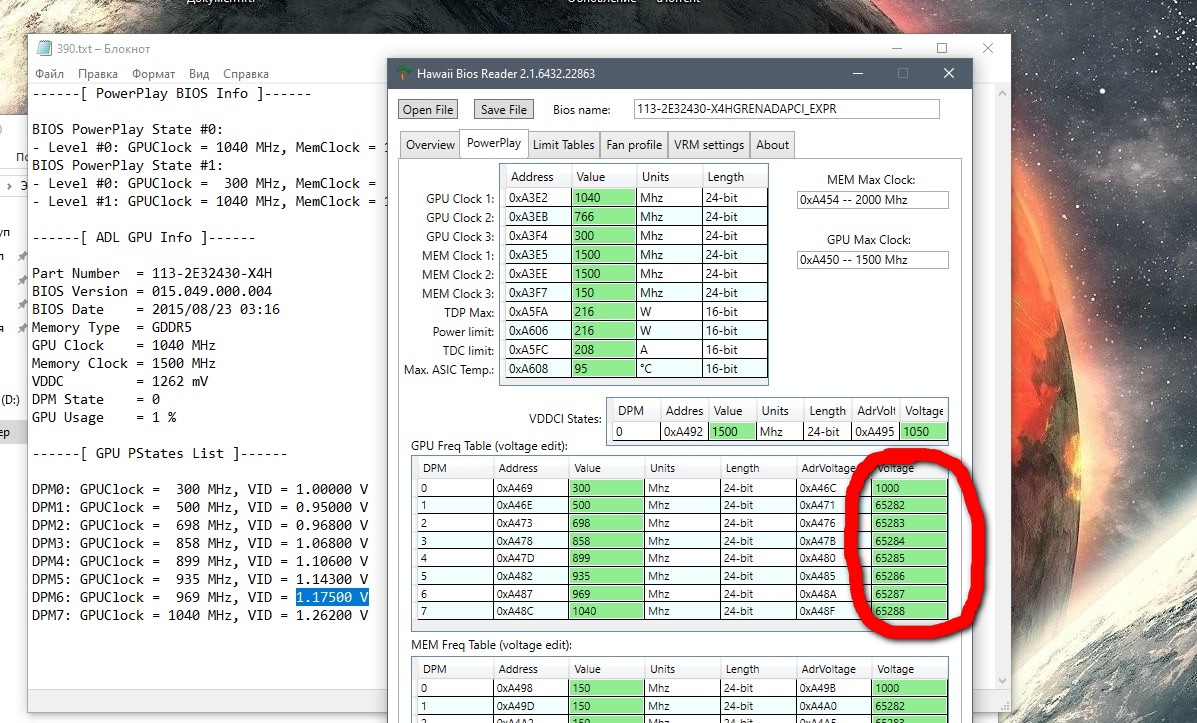Click highlighted 1.17500 V text in Notepad
Viewport: 1197px width, 723px height.
[x=332, y=597]
